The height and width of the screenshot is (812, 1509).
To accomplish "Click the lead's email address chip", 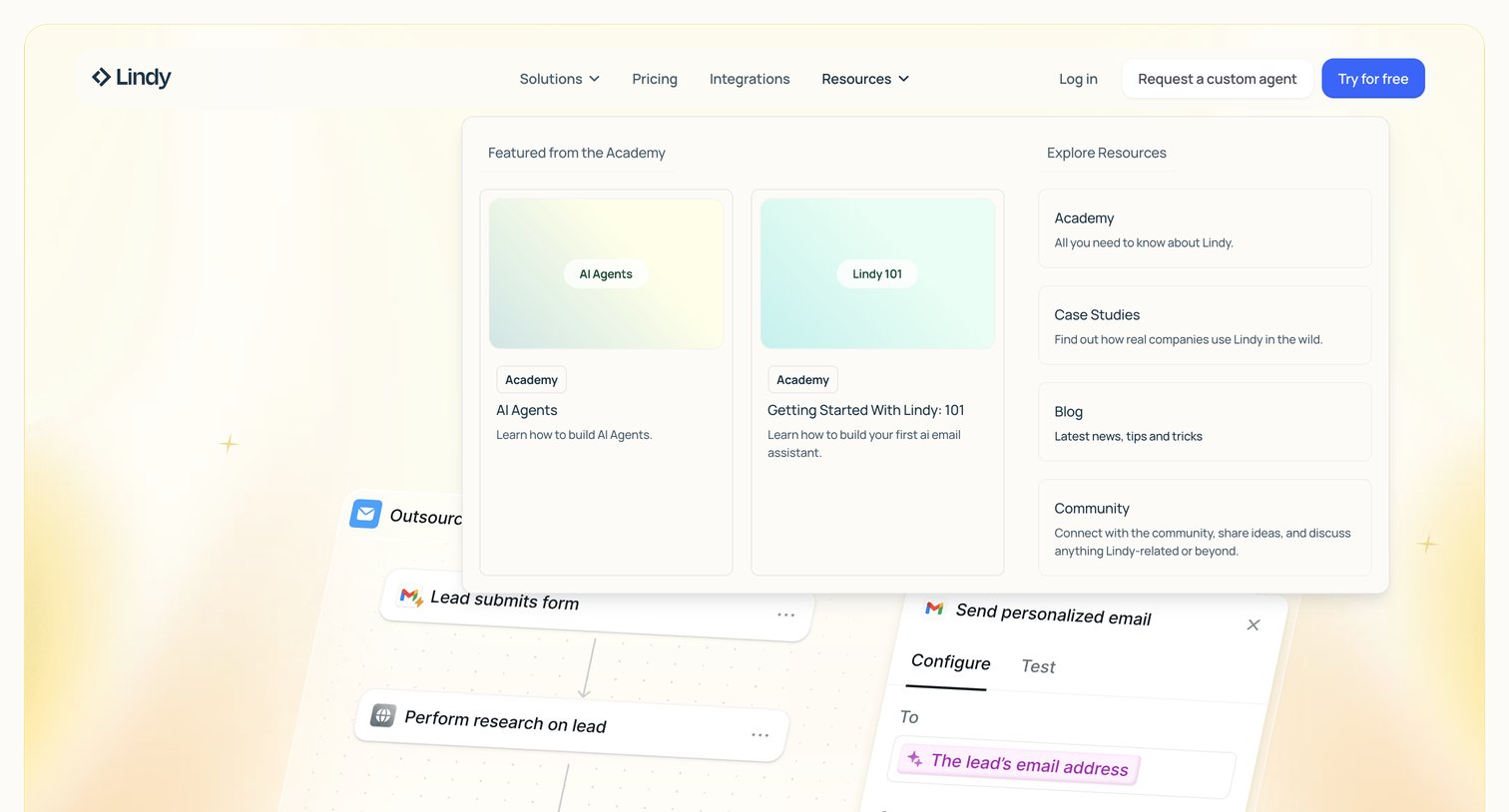I will (1018, 764).
